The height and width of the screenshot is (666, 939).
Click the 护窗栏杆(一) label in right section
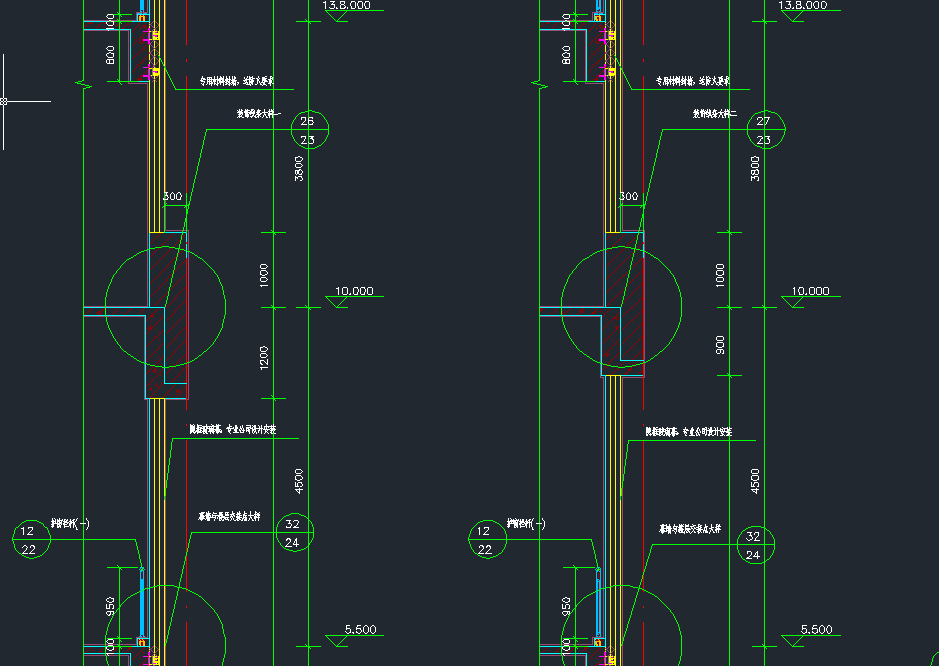(526, 523)
